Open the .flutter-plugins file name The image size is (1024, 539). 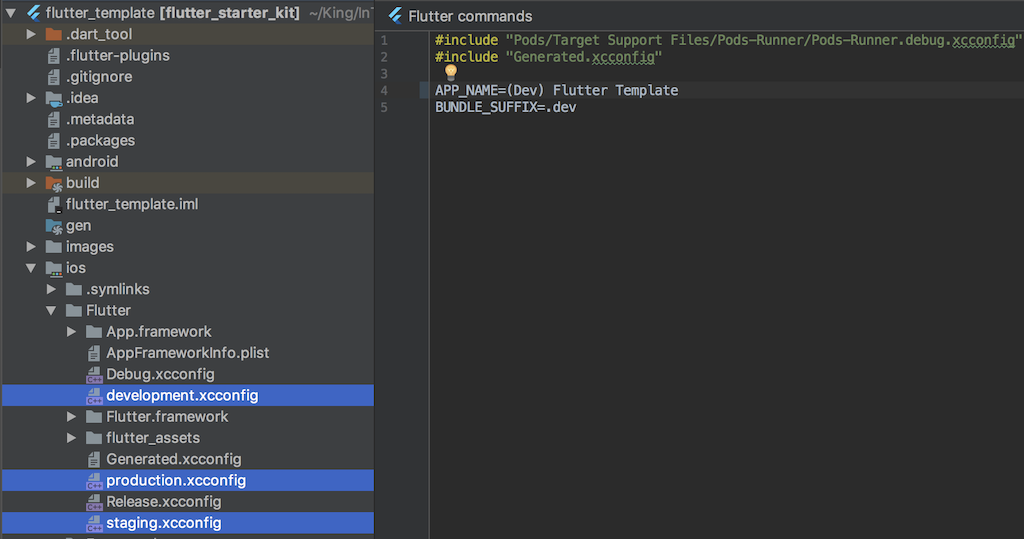pyautogui.click(x=118, y=56)
